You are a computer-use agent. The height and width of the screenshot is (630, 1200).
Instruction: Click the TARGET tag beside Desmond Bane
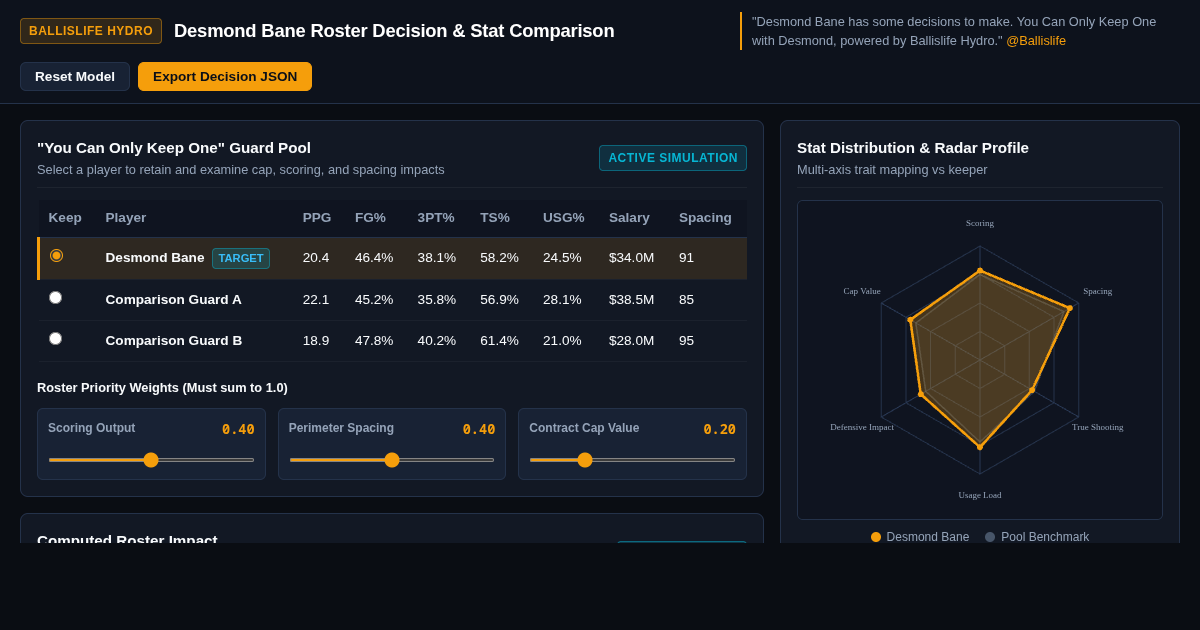pos(241,258)
